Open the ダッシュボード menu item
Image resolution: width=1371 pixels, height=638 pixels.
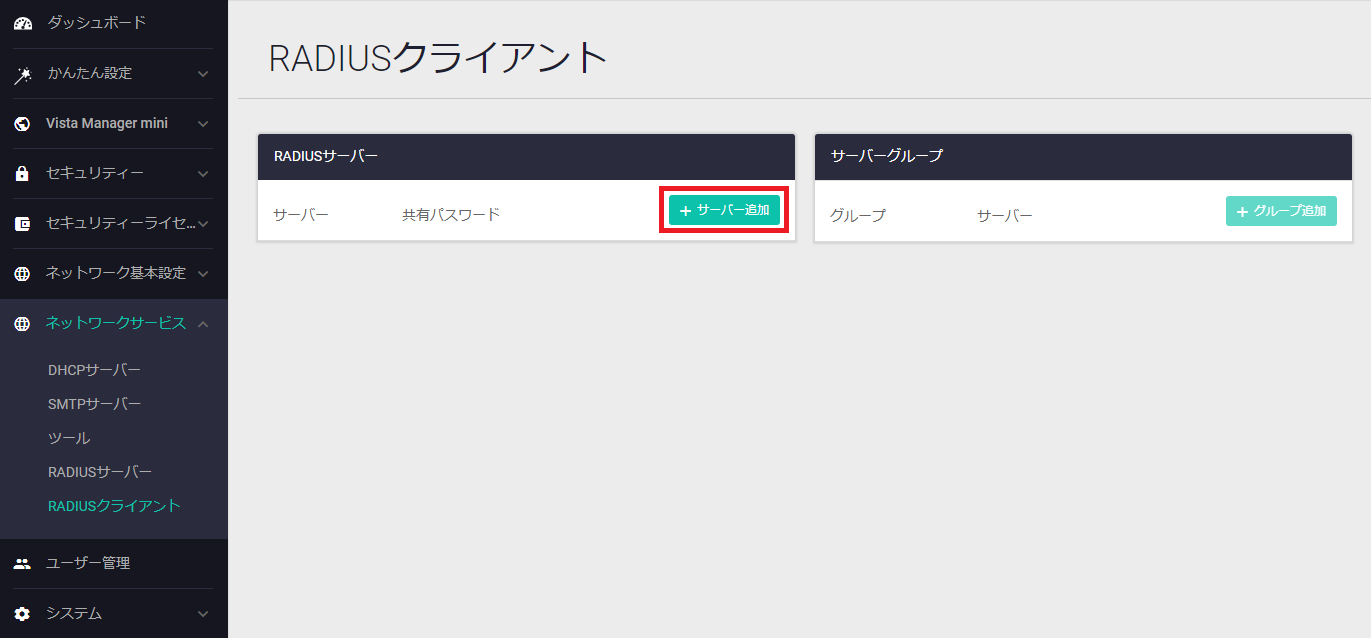pos(96,22)
